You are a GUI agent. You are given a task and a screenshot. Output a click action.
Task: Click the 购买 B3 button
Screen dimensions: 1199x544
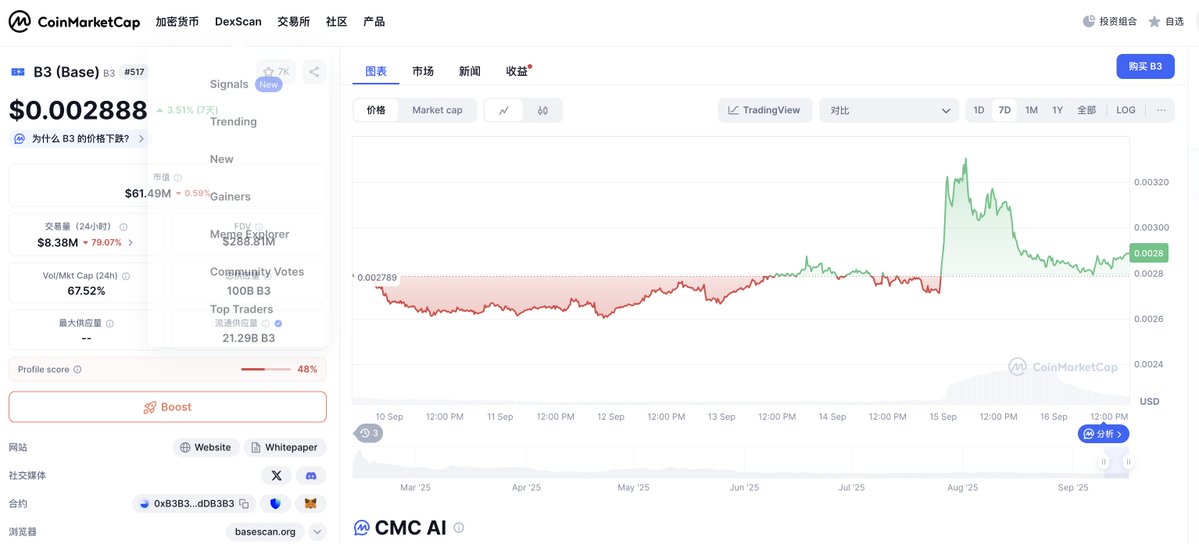1145,67
